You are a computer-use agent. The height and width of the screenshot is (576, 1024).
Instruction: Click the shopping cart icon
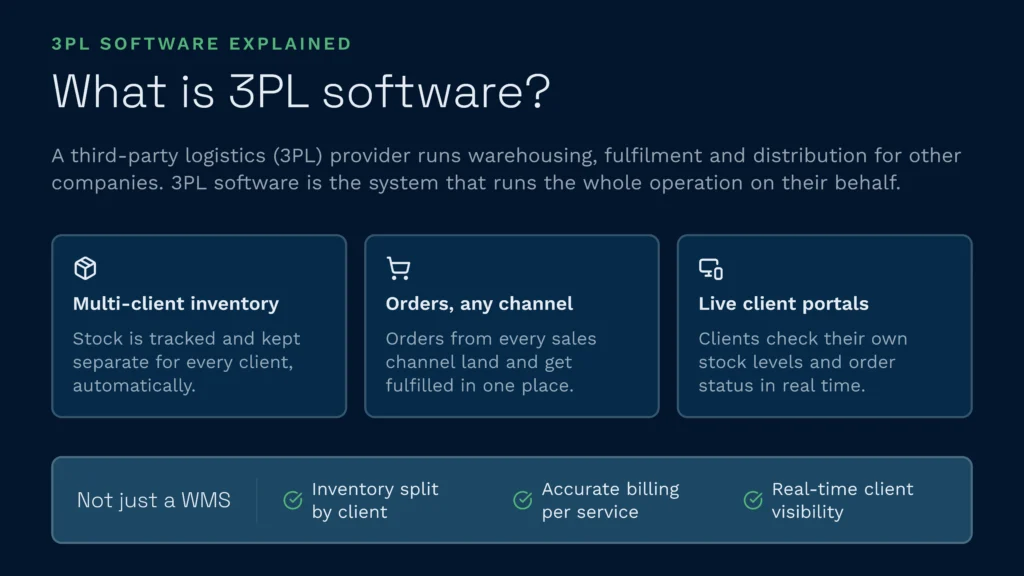point(398,268)
